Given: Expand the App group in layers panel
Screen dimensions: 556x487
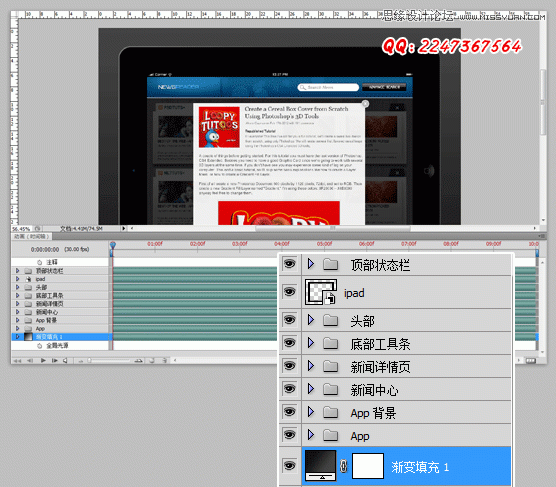Looking at the screenshot, I should (311, 435).
